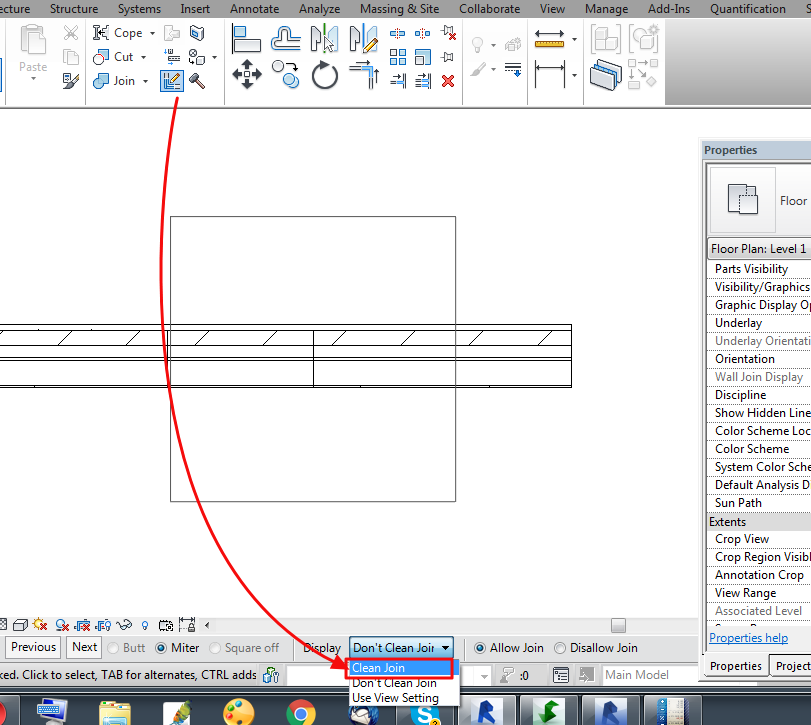
Task: Select the Pin icon in the toolbar
Action: tap(450, 56)
